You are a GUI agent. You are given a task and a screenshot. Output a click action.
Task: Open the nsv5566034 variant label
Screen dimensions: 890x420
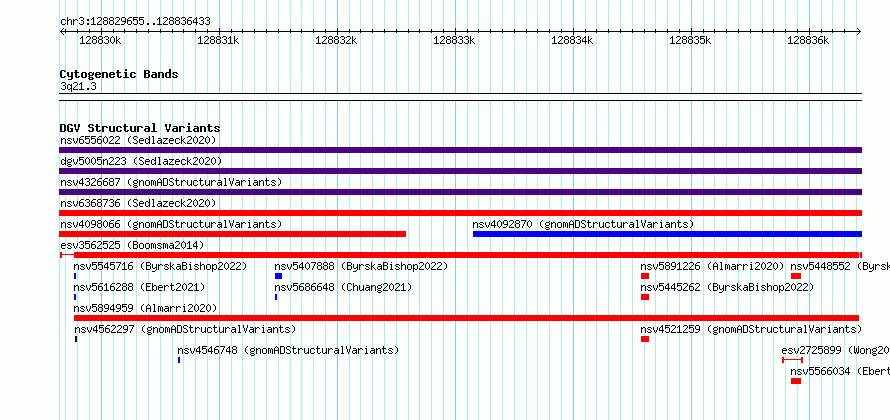(x=840, y=371)
